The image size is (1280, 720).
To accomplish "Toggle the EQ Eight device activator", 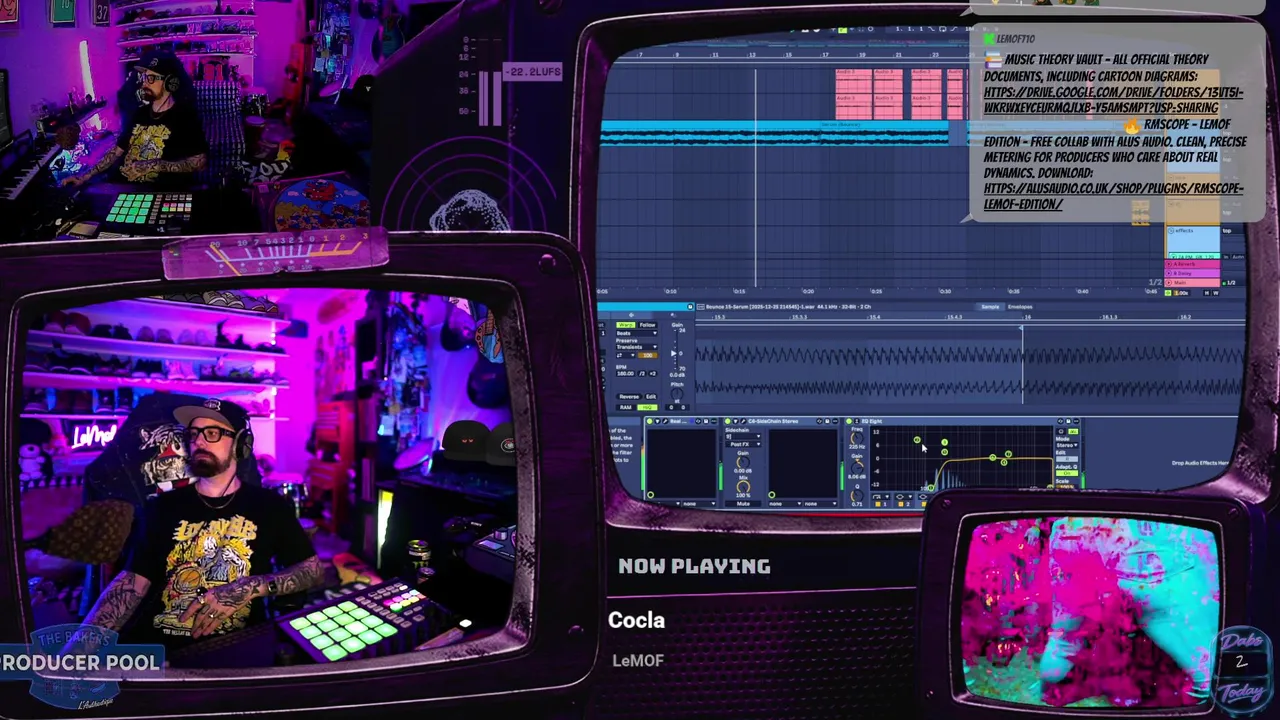I will click(x=851, y=421).
